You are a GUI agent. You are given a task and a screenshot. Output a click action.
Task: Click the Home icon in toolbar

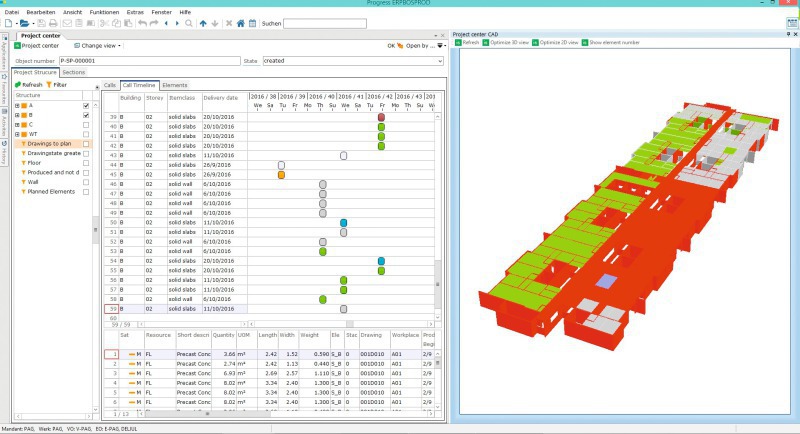point(241,23)
